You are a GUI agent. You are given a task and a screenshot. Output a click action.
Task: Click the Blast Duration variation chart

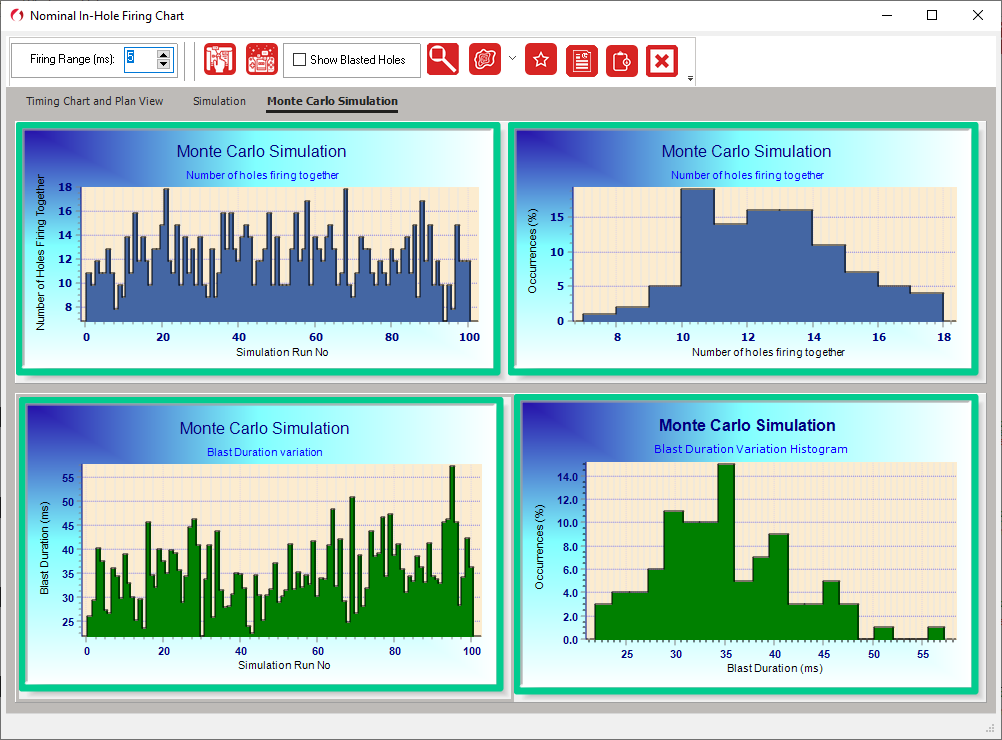coord(260,544)
